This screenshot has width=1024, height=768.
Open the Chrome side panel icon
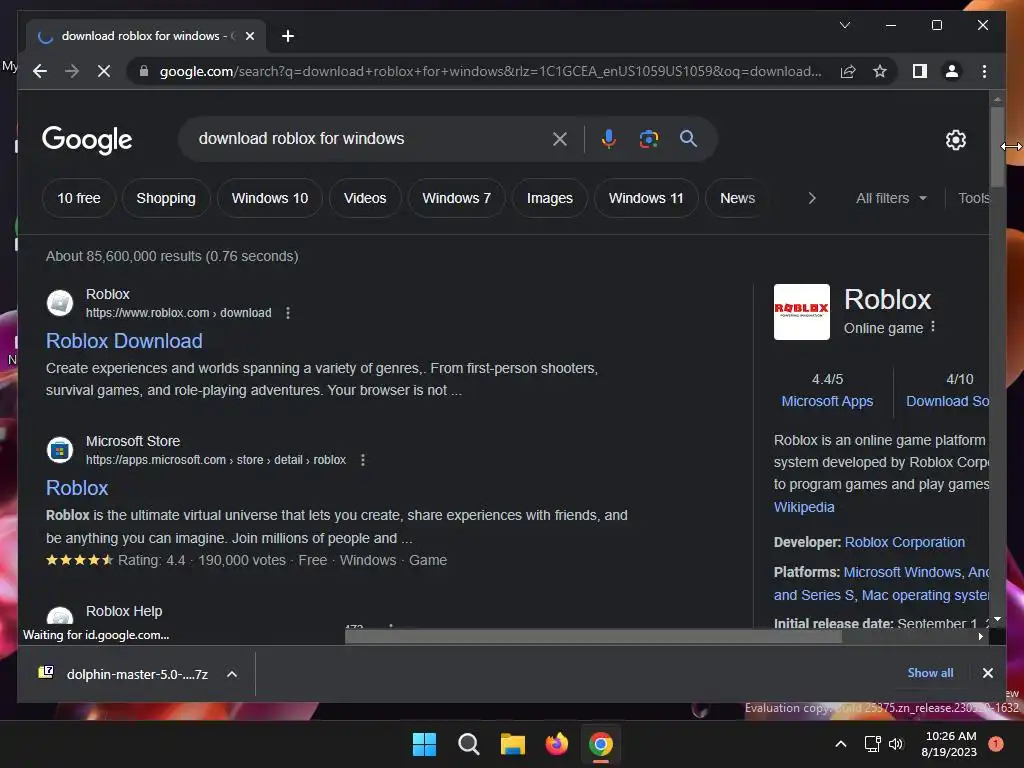click(x=920, y=71)
